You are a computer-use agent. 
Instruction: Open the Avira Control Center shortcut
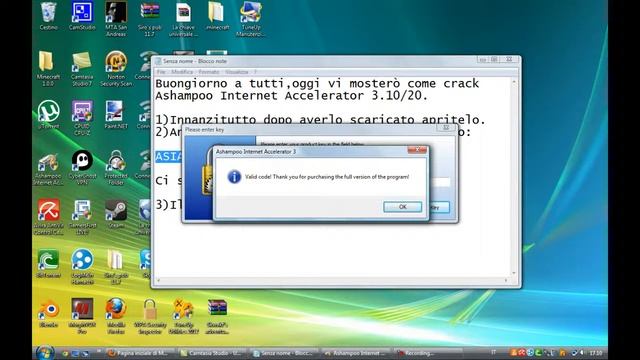(x=49, y=217)
